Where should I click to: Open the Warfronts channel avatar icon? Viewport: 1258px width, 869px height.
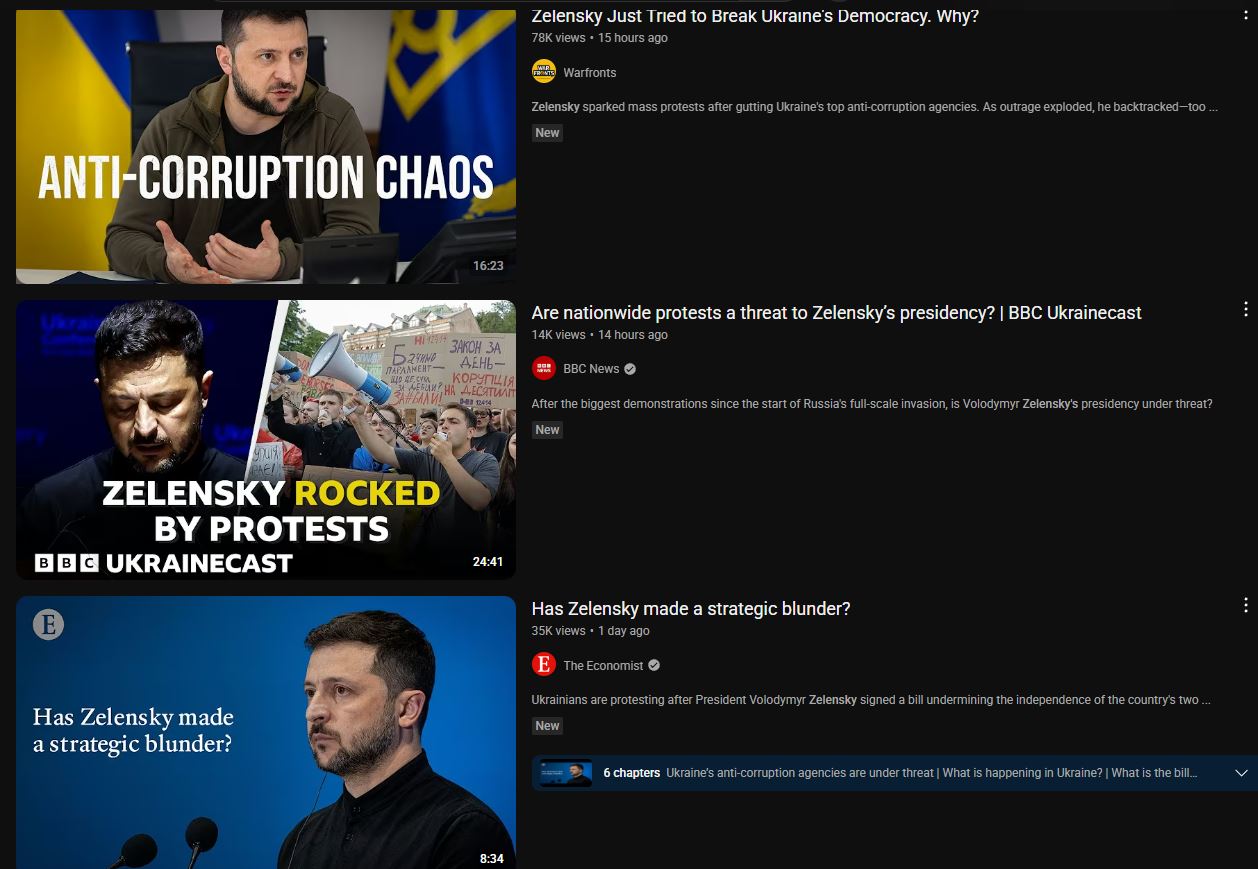click(544, 72)
